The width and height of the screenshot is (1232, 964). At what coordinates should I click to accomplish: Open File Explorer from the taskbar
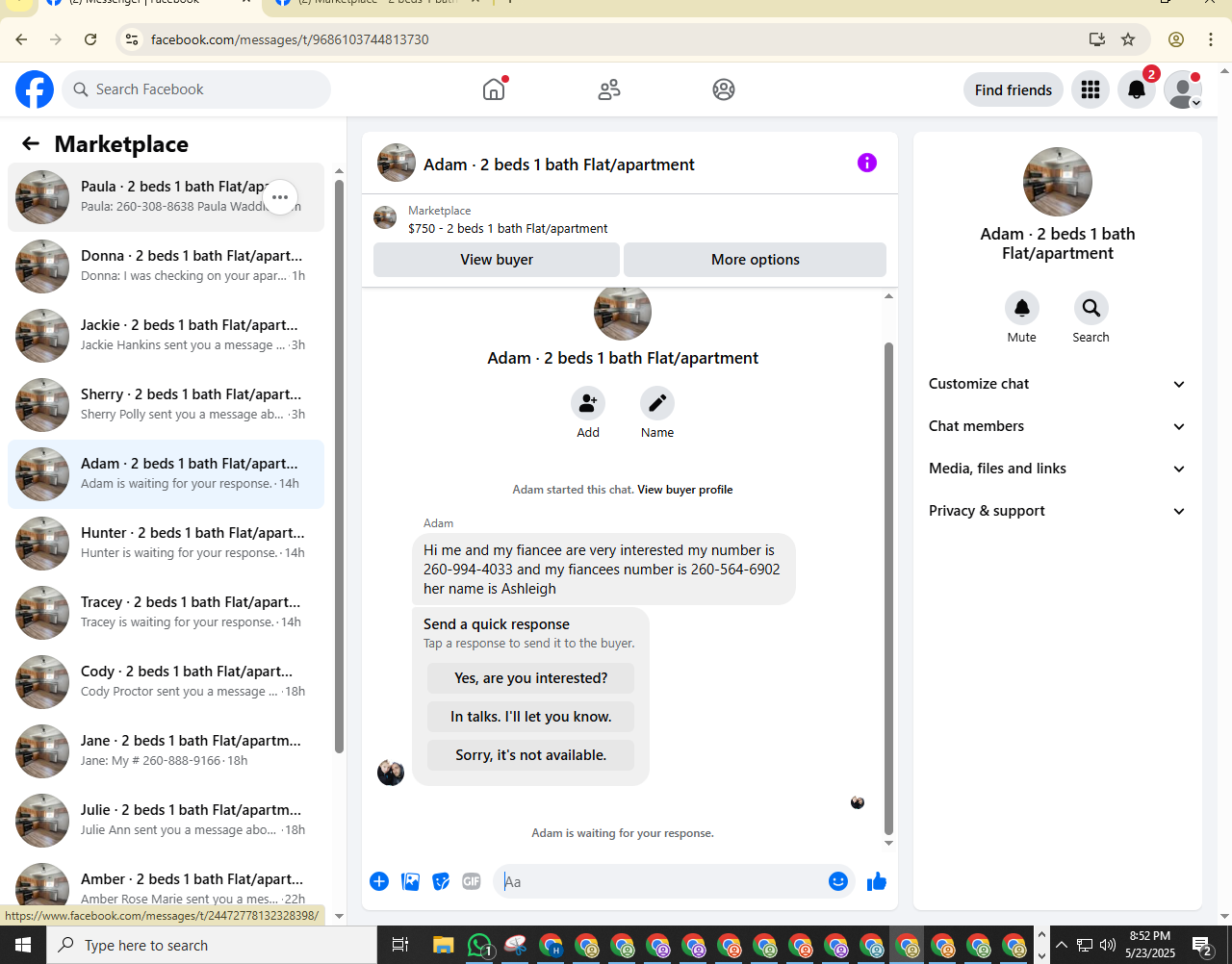pyautogui.click(x=443, y=945)
